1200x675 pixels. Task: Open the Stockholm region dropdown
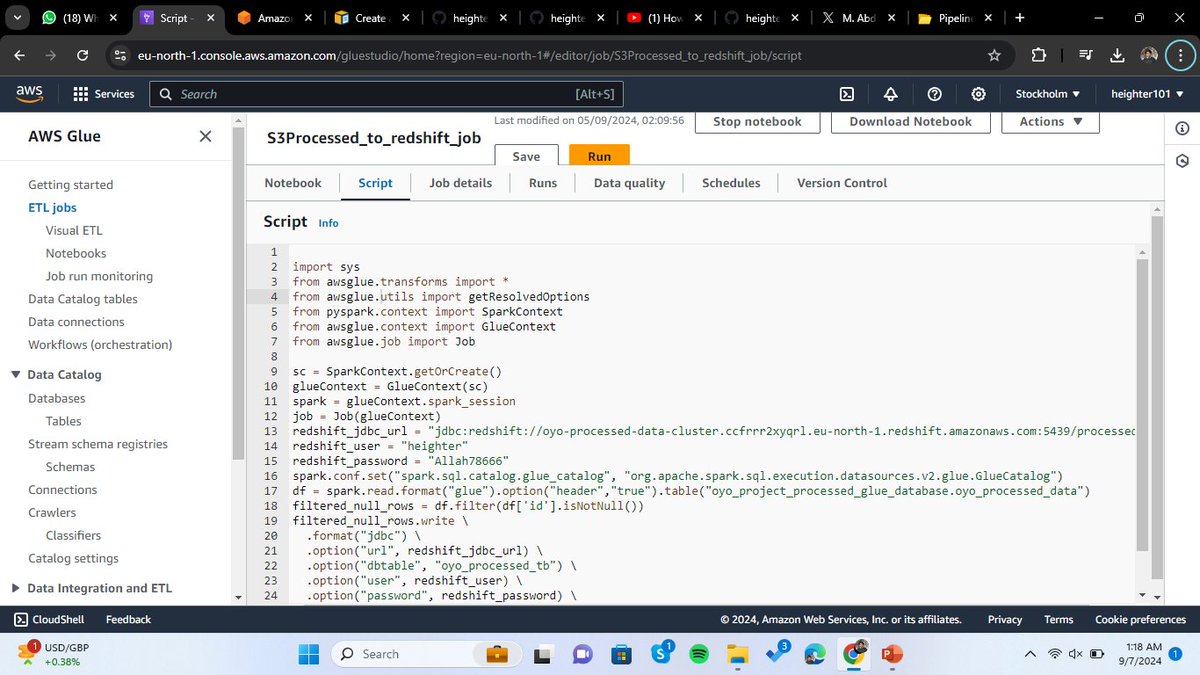tap(1048, 94)
